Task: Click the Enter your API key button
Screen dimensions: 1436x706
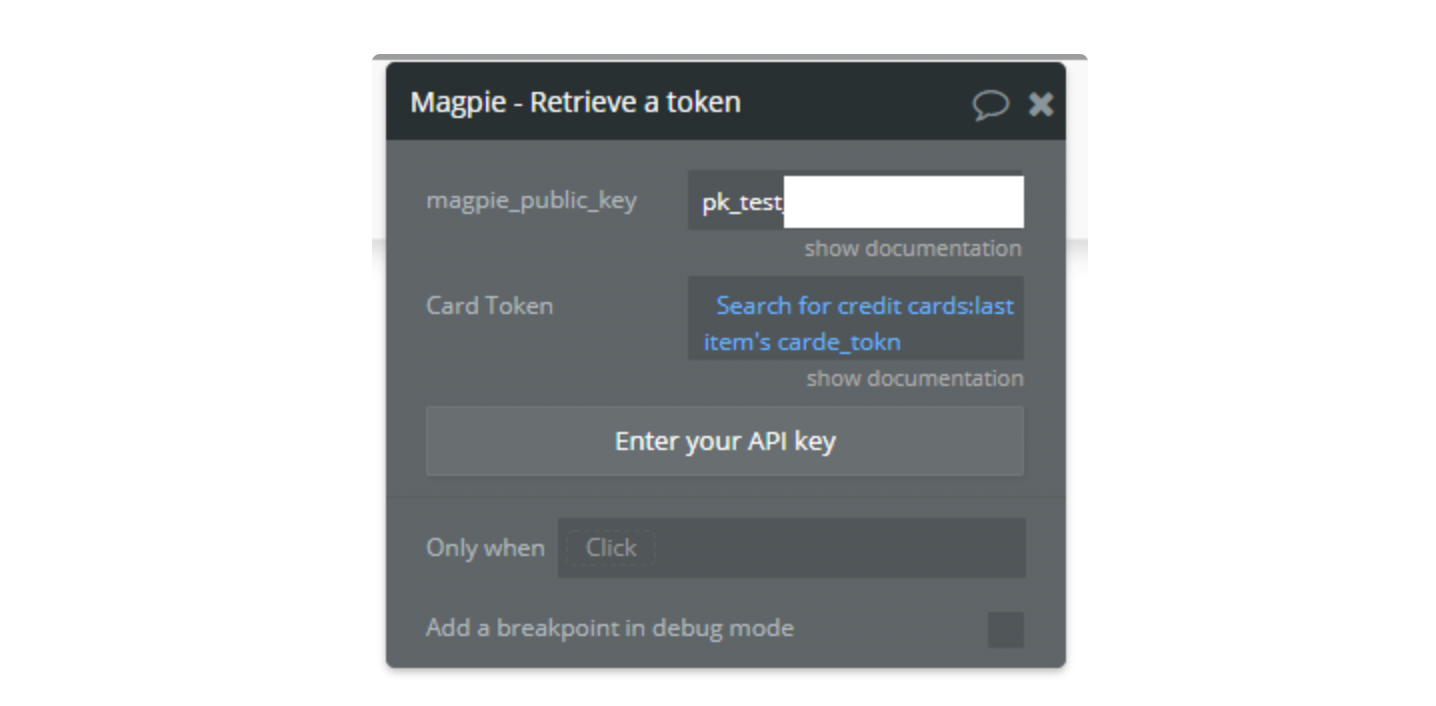Action: [725, 441]
